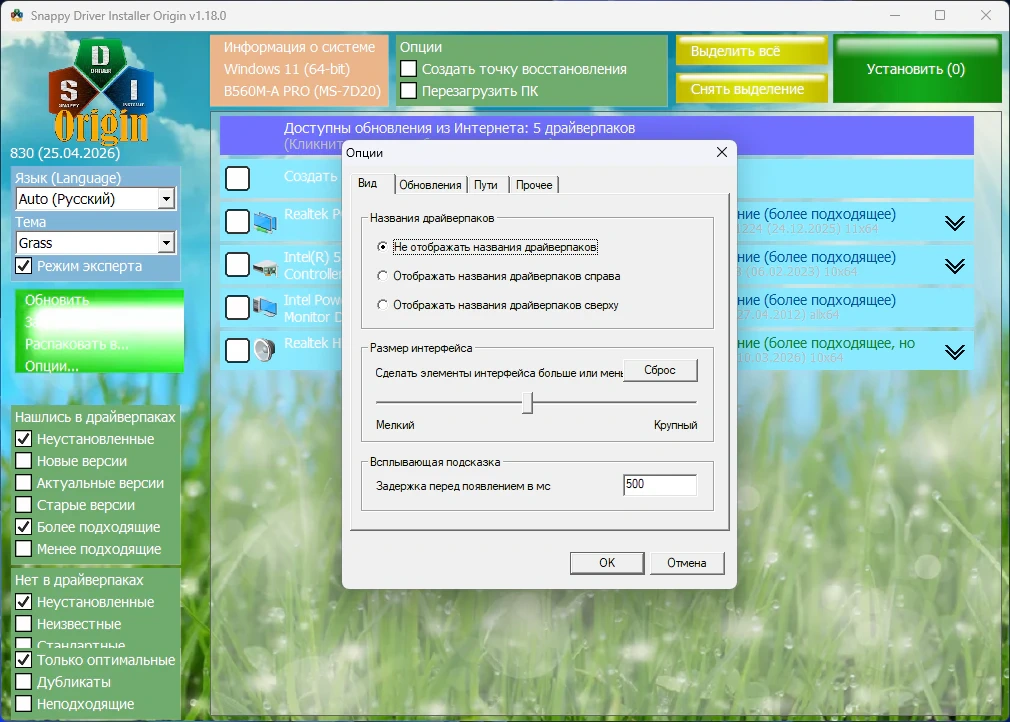
Task: Click the app icon in title bar
Action: [17, 15]
